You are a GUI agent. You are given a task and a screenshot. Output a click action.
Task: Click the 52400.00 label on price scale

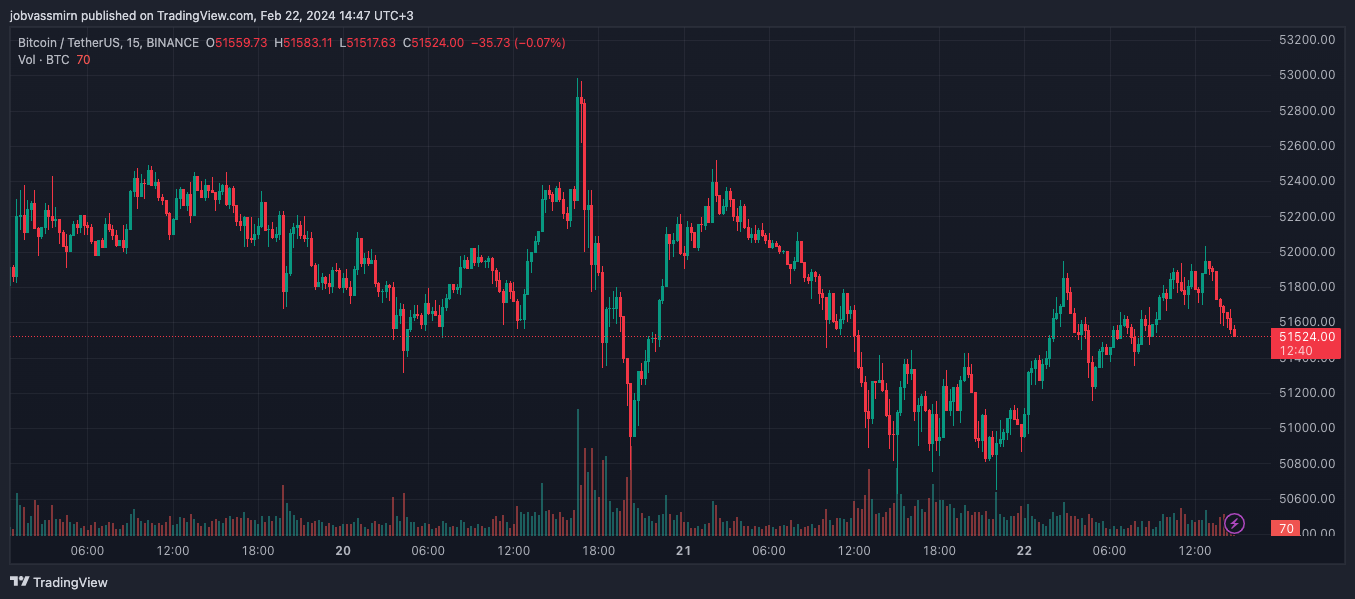tap(1307, 181)
